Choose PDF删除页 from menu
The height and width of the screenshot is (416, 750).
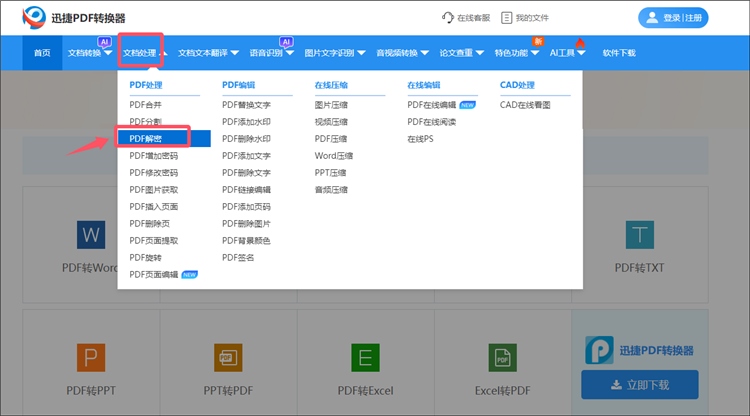click(x=149, y=224)
